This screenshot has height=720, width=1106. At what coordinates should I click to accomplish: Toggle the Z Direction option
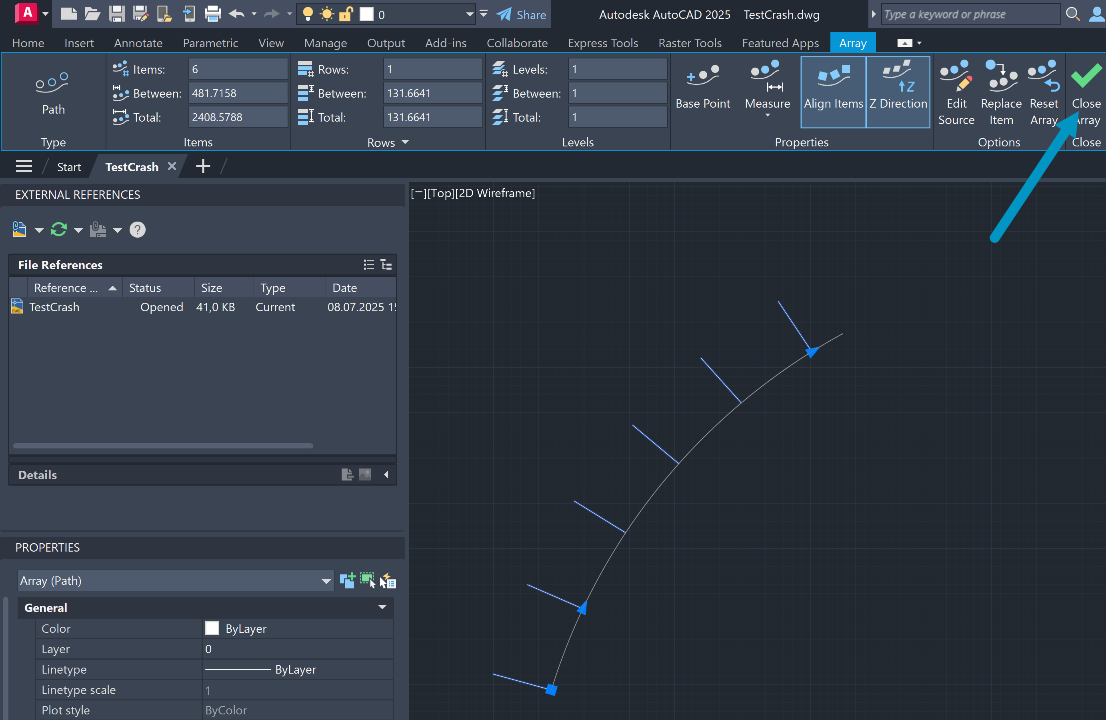[x=898, y=90]
